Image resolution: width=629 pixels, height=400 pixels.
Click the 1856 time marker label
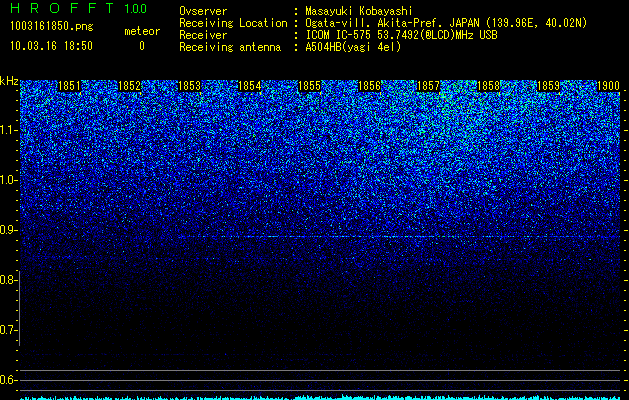(369, 86)
